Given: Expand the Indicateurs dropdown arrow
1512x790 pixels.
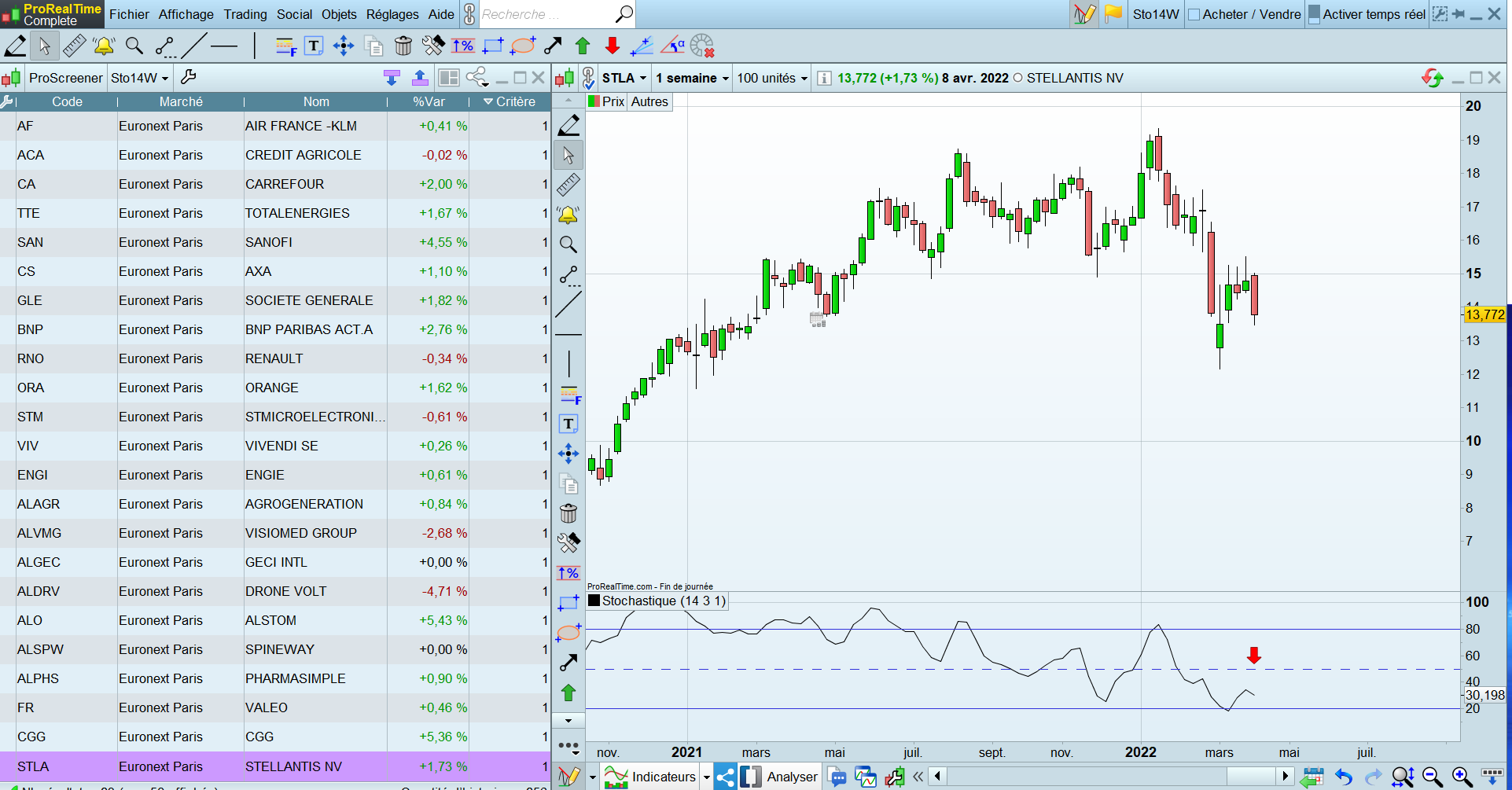Looking at the screenshot, I should [706, 777].
